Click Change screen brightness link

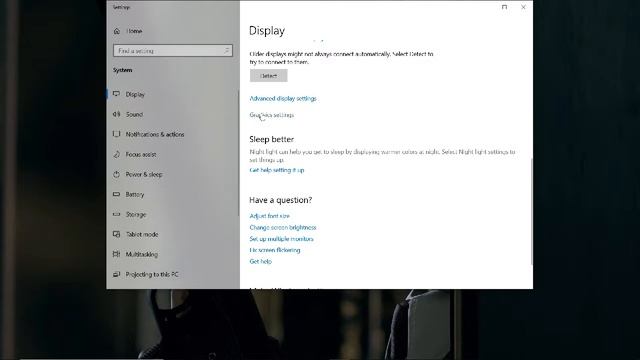point(283,227)
